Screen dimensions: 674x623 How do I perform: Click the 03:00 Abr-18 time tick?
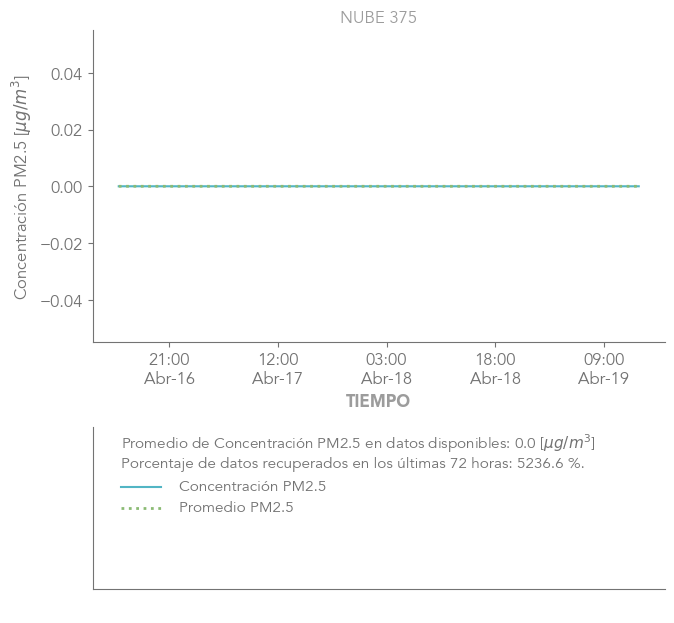(386, 368)
